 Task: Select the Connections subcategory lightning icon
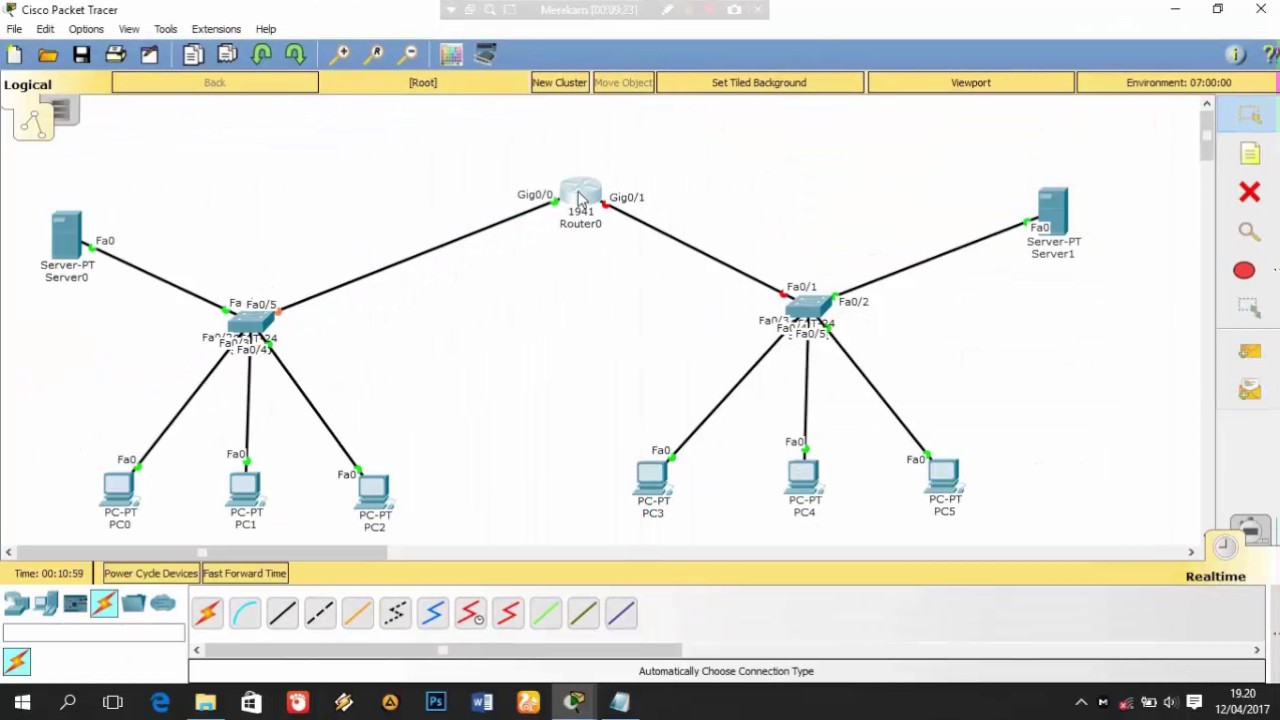(x=17, y=661)
